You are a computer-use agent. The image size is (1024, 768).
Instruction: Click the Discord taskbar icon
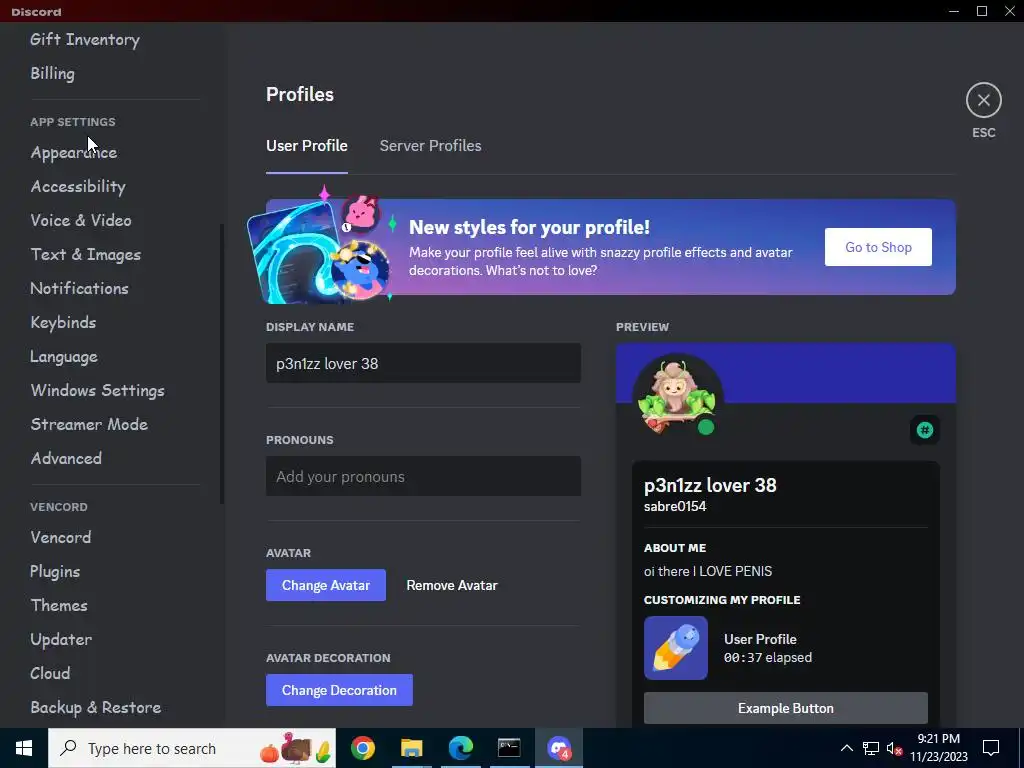tap(559, 748)
